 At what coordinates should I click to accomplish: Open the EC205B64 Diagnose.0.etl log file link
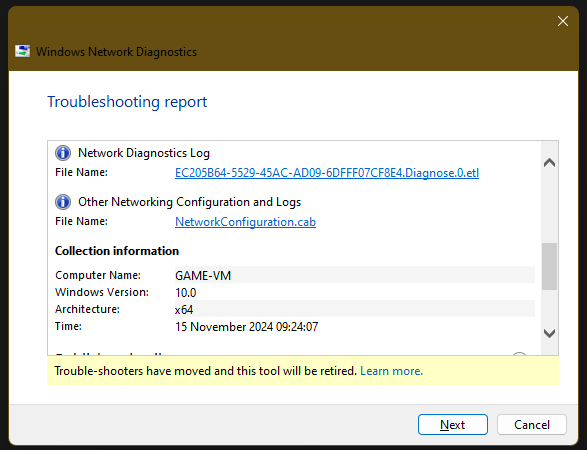[327, 173]
